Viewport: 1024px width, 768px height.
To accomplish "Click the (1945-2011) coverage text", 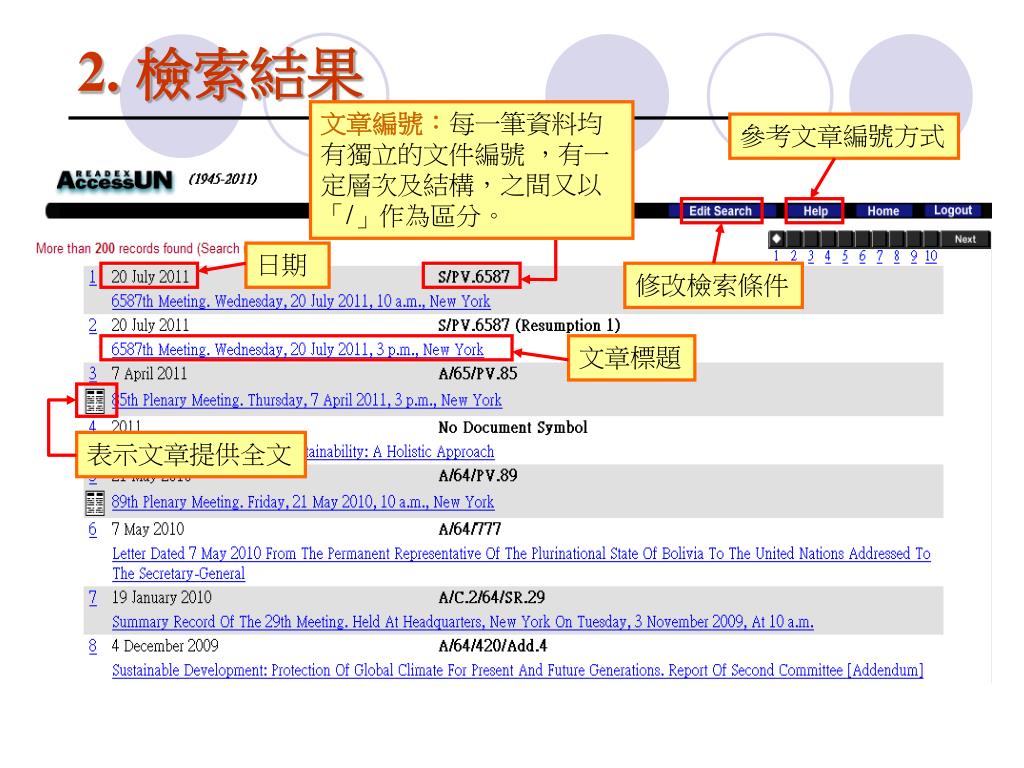I will [x=223, y=178].
